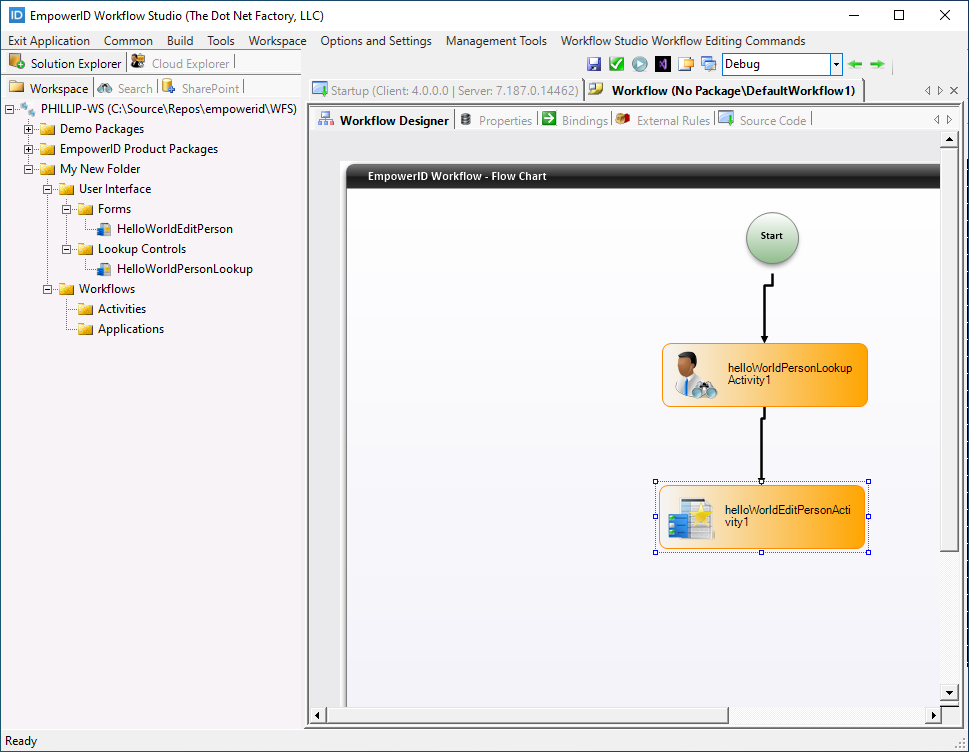Screen dimensions: 969x752
Task: Click the Save floppy disk icon
Action: tap(594, 64)
